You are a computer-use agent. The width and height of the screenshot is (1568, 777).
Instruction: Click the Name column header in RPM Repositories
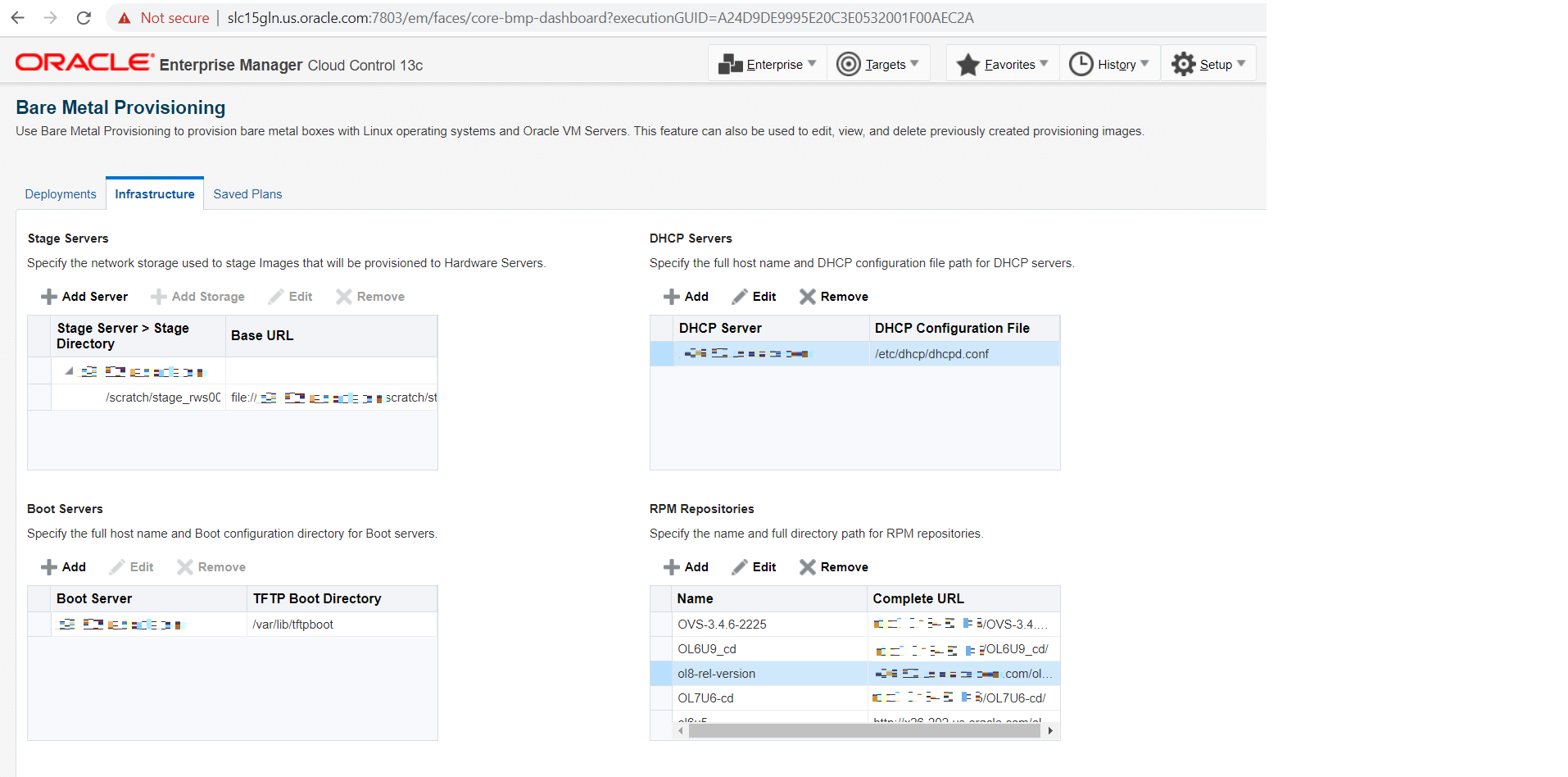click(x=769, y=598)
